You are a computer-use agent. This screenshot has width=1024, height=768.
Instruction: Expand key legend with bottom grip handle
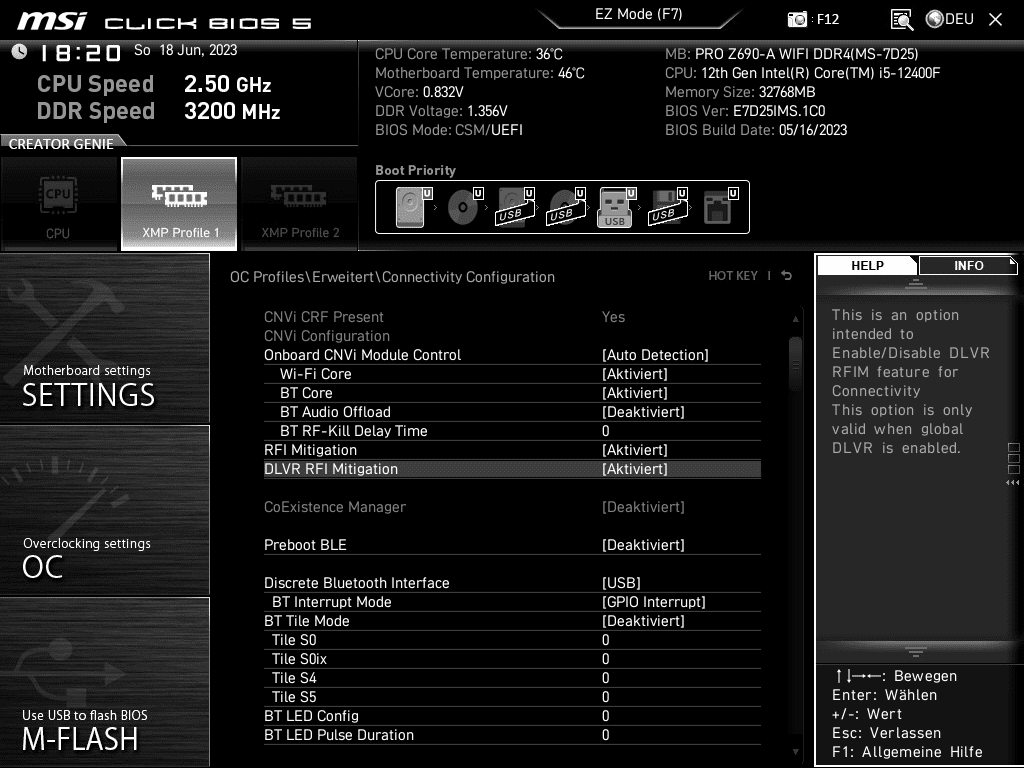(916, 652)
